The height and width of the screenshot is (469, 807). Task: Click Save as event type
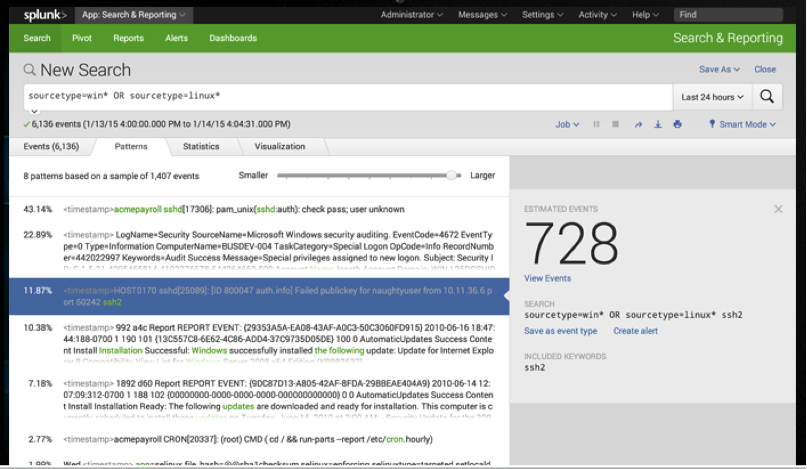[560, 331]
